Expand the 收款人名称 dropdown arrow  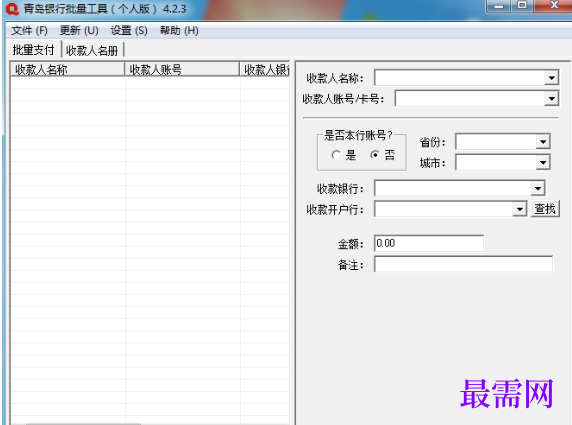pyautogui.click(x=551, y=78)
